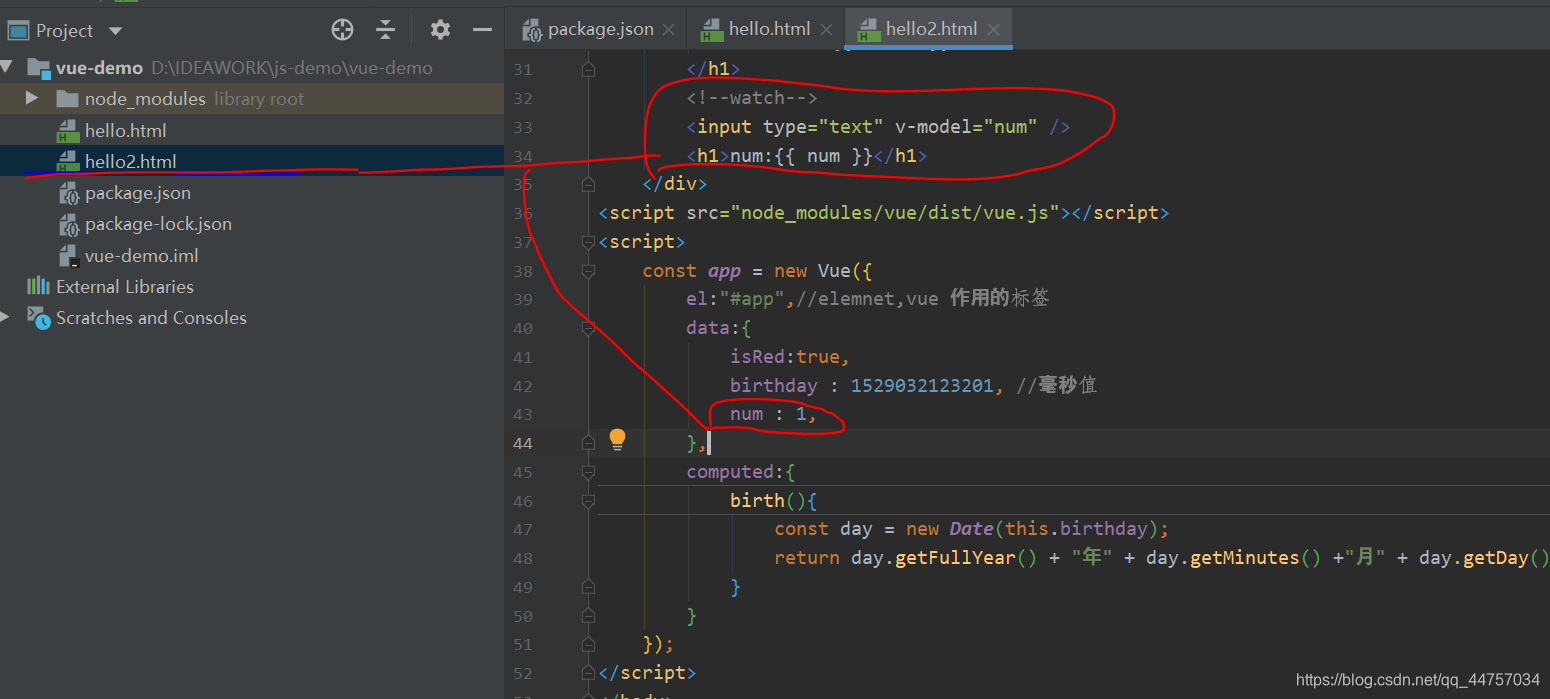Click the birthday value 1529032123201
The height and width of the screenshot is (699, 1550).
pos(922,386)
